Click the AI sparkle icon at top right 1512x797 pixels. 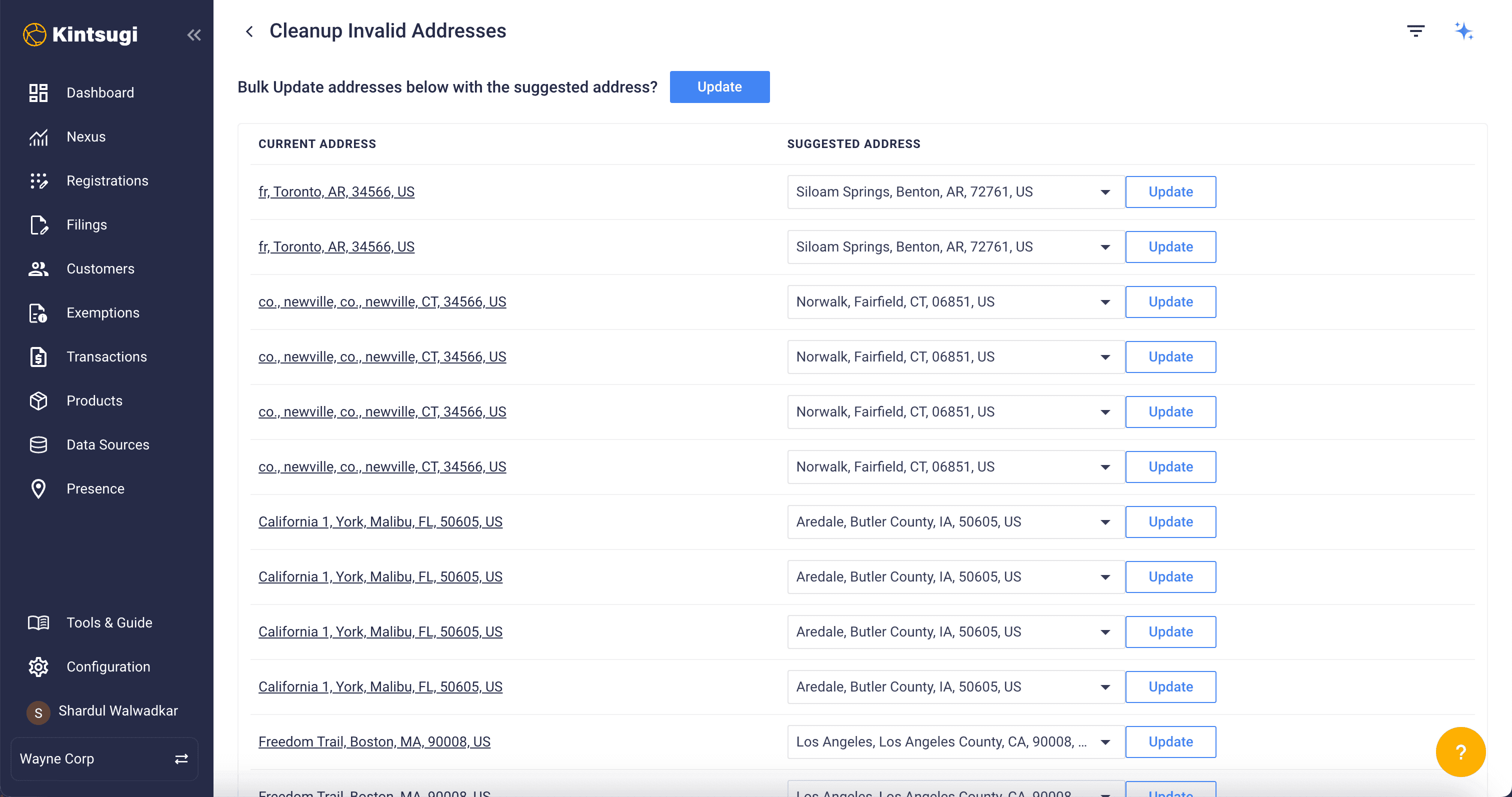[x=1463, y=31]
